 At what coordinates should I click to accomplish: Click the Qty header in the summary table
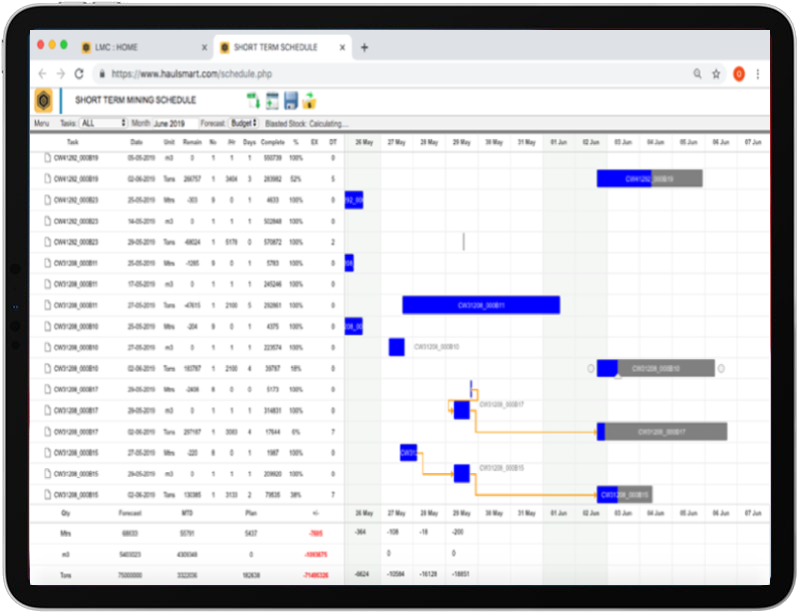pyautogui.click(x=65, y=513)
